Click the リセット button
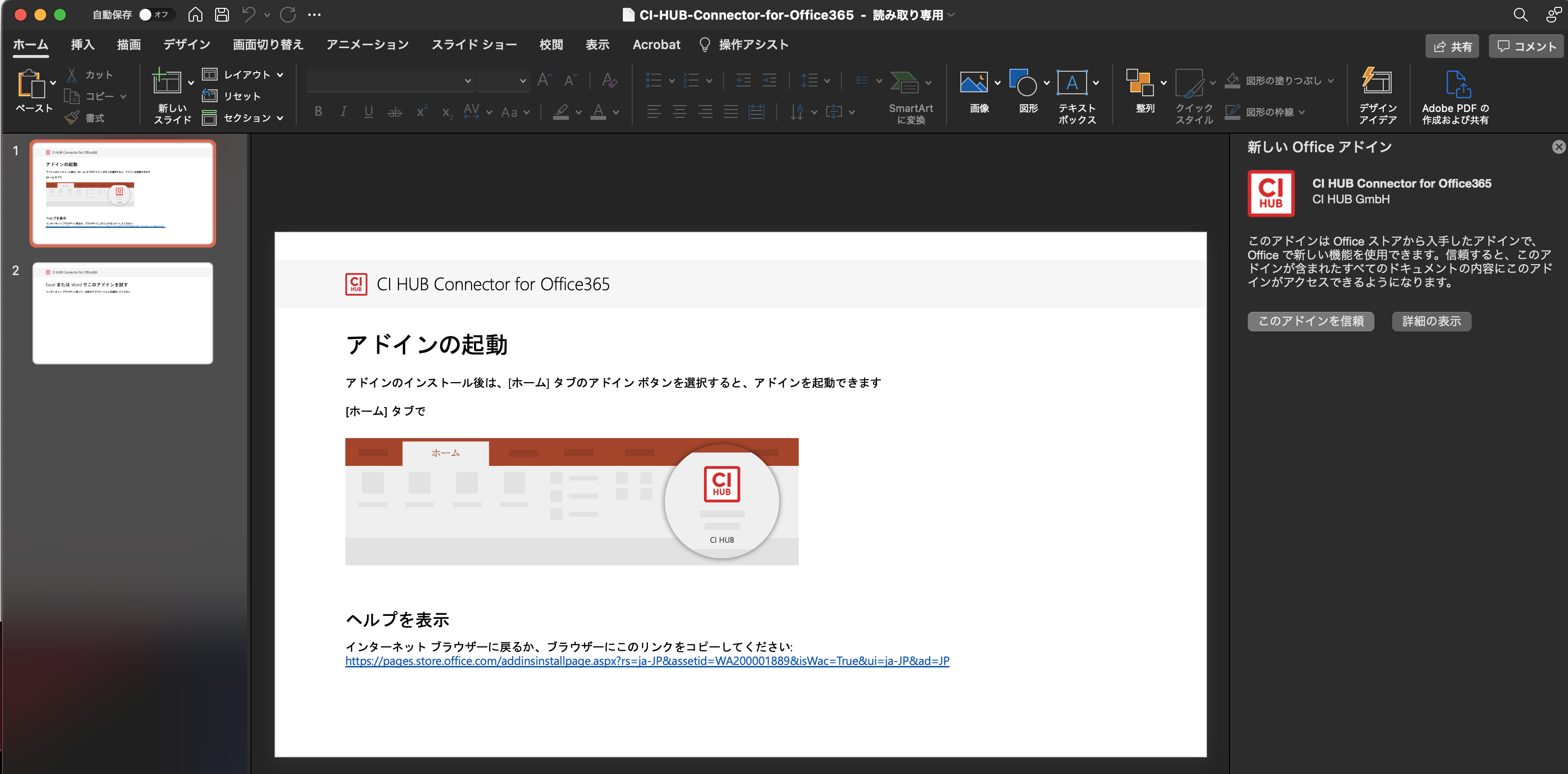This screenshot has width=1568, height=774. click(x=231, y=96)
